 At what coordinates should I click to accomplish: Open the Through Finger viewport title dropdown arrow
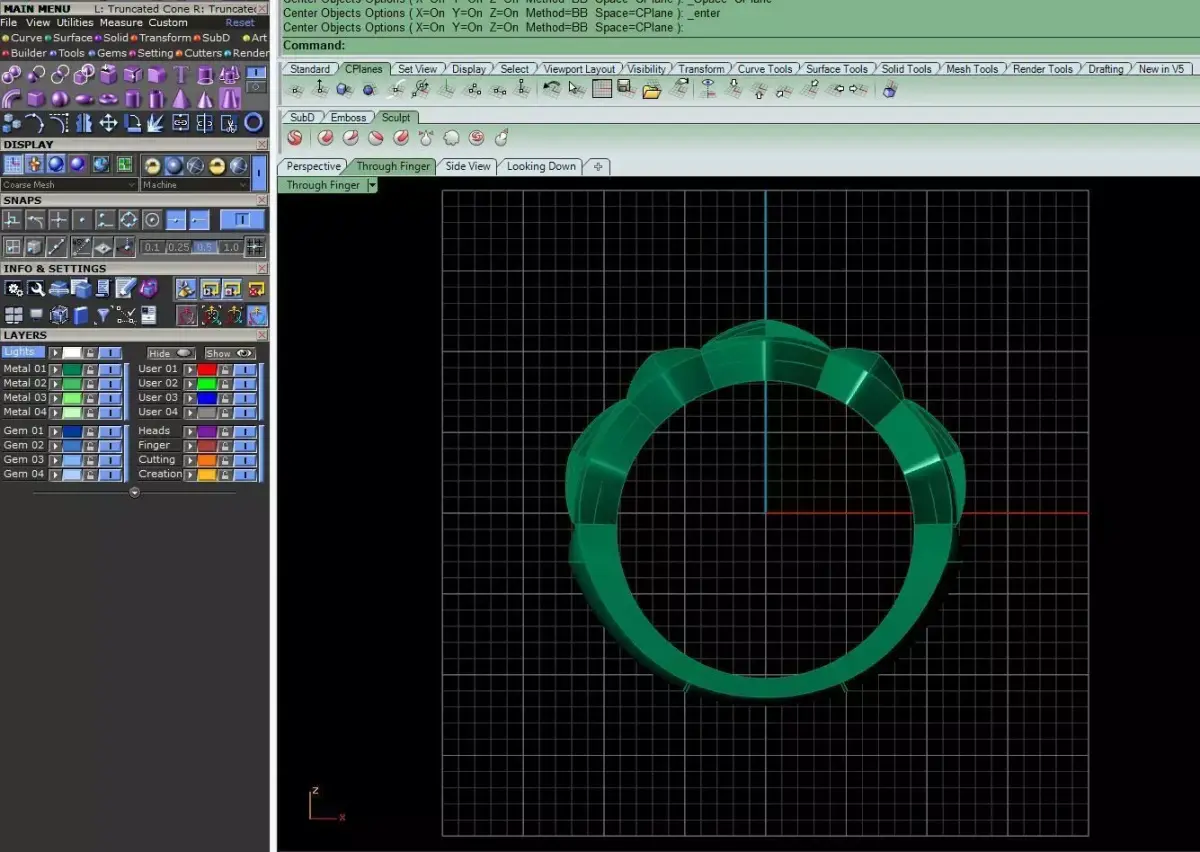coord(372,185)
